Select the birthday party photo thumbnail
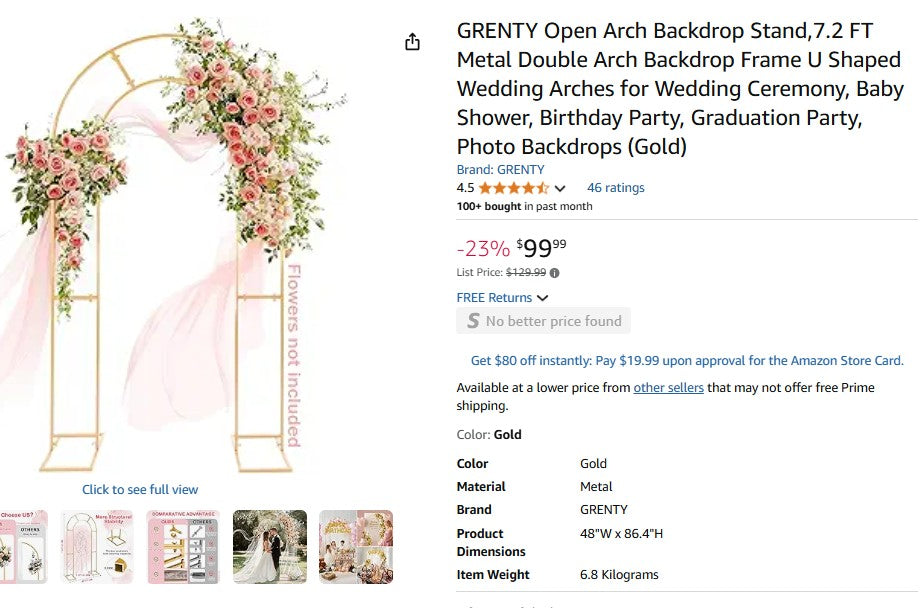This screenshot has width=921, height=608. click(356, 547)
